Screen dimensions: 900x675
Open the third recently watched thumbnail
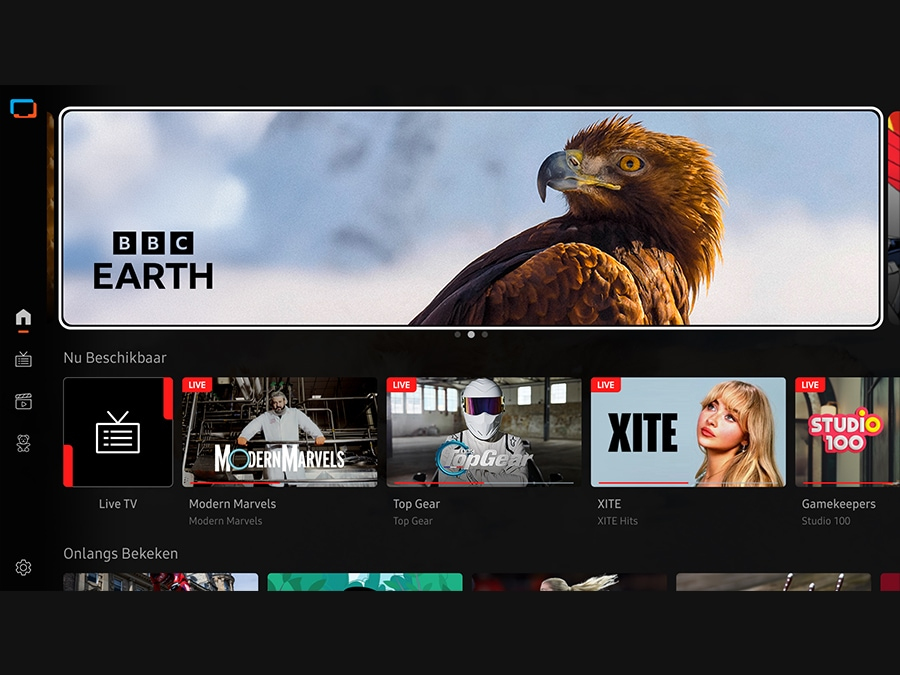pyautogui.click(x=569, y=582)
